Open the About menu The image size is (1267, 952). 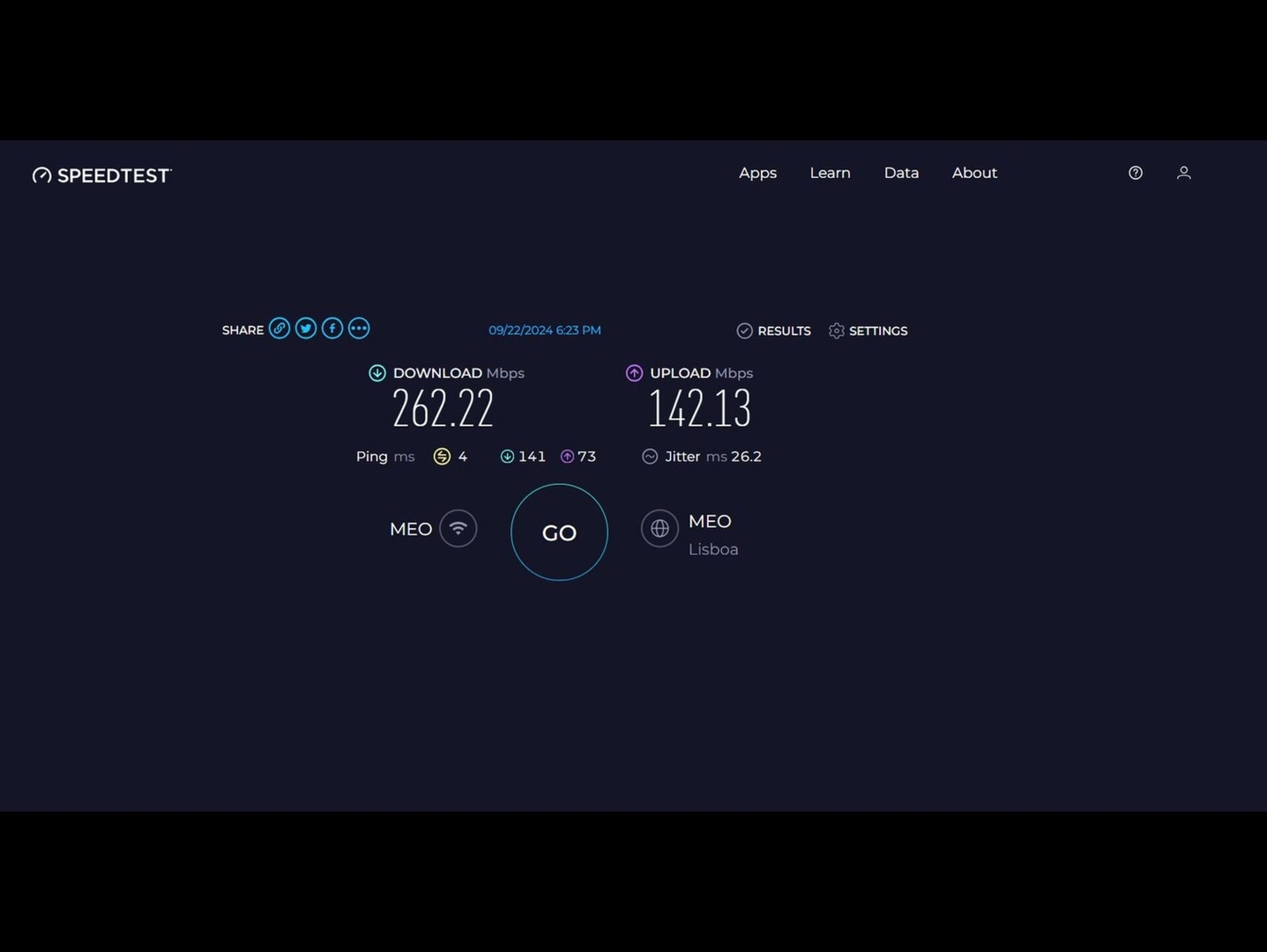(974, 173)
